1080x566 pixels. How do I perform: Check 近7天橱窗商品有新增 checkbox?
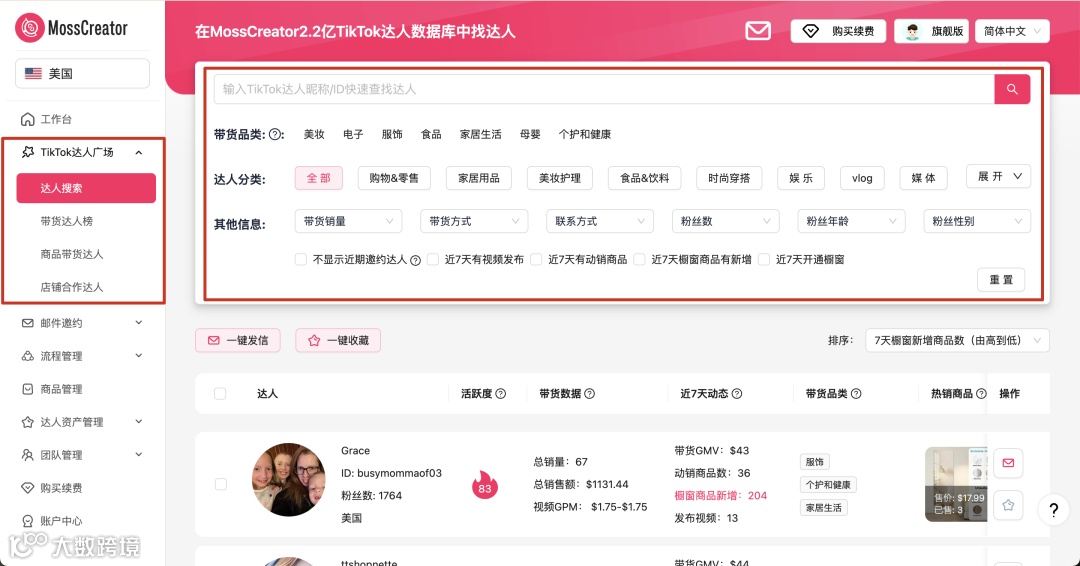tap(639, 260)
